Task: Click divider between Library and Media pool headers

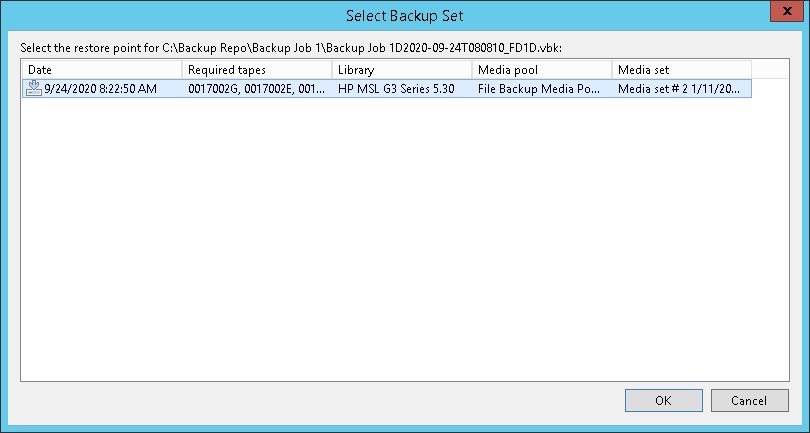Action: (472, 69)
